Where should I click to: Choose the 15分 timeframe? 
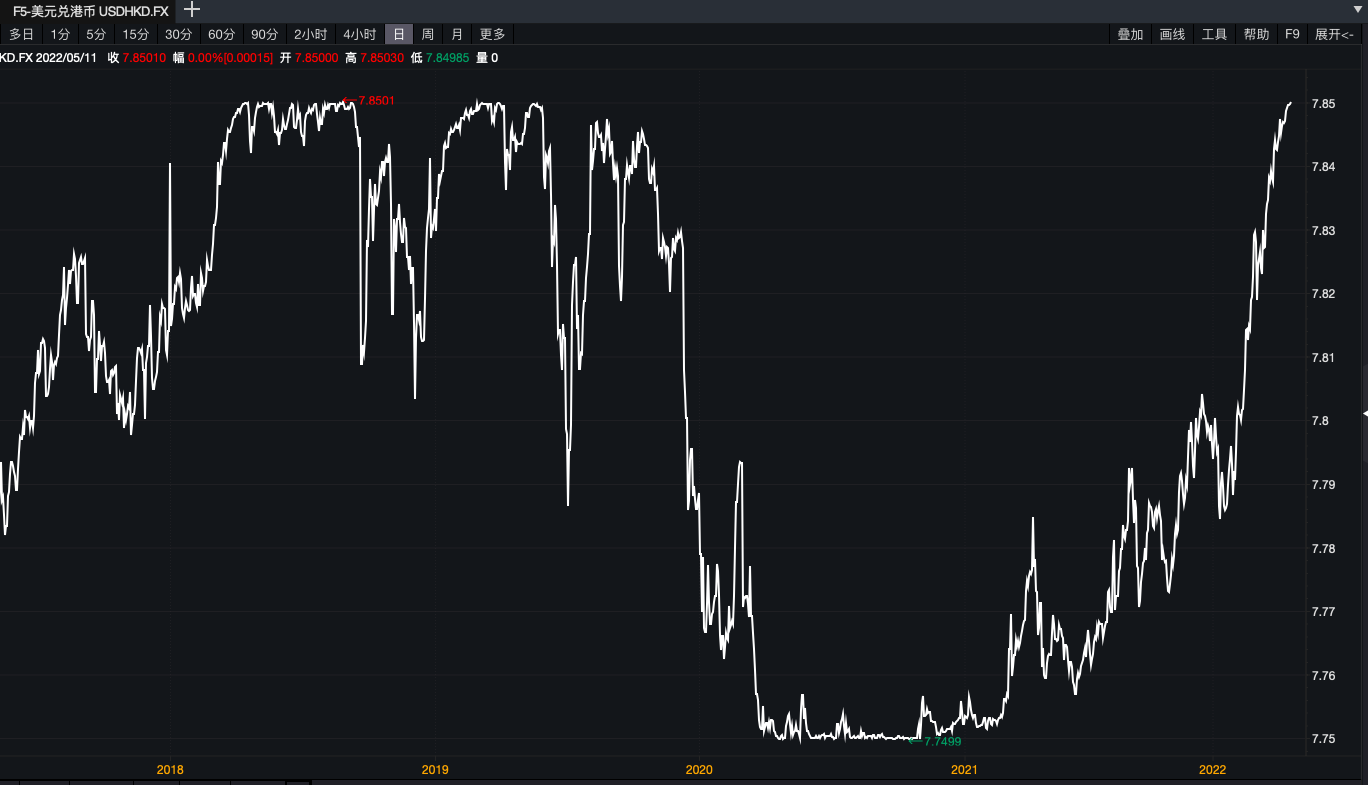135,34
